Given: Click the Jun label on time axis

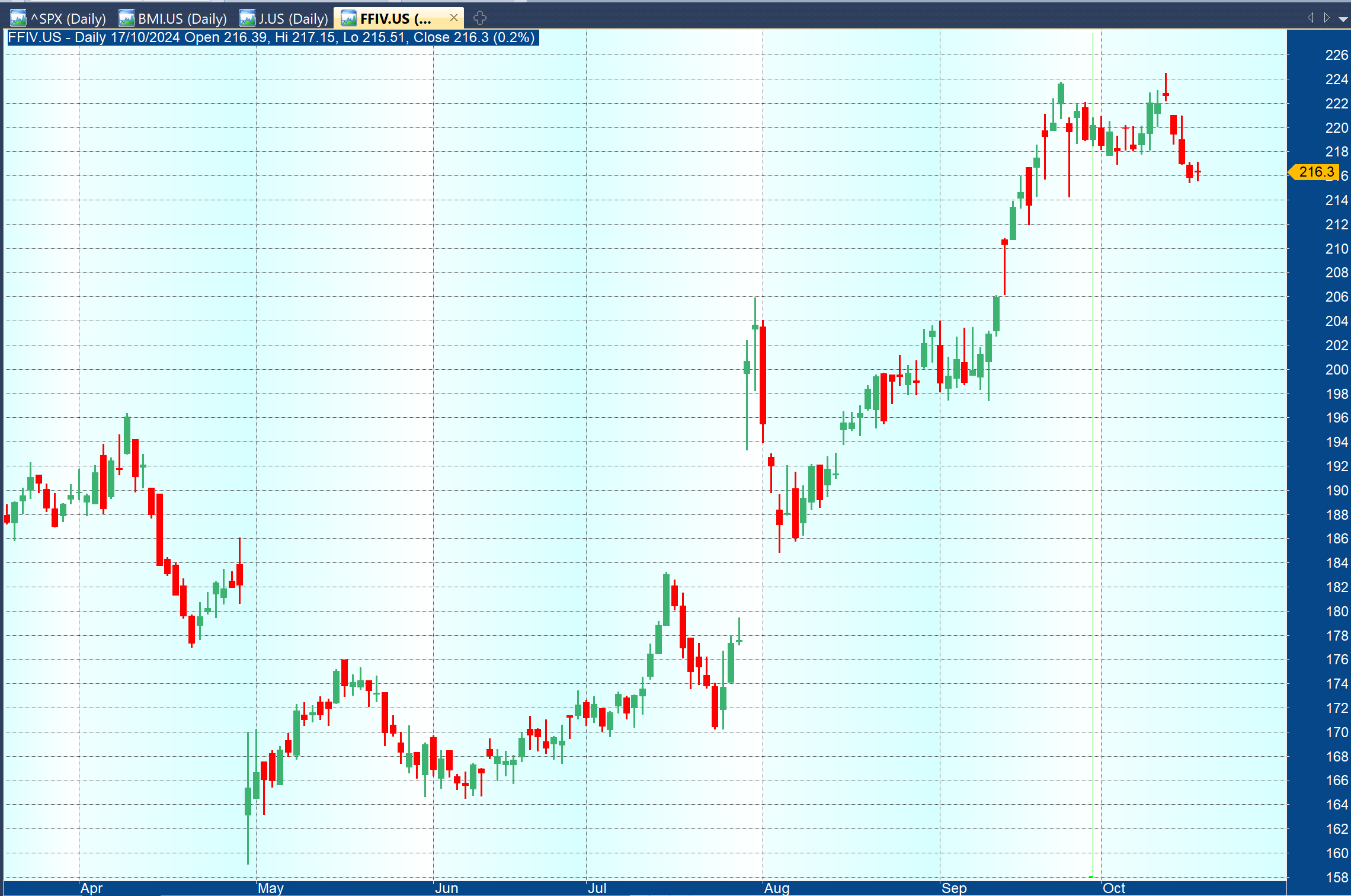Looking at the screenshot, I should (447, 888).
